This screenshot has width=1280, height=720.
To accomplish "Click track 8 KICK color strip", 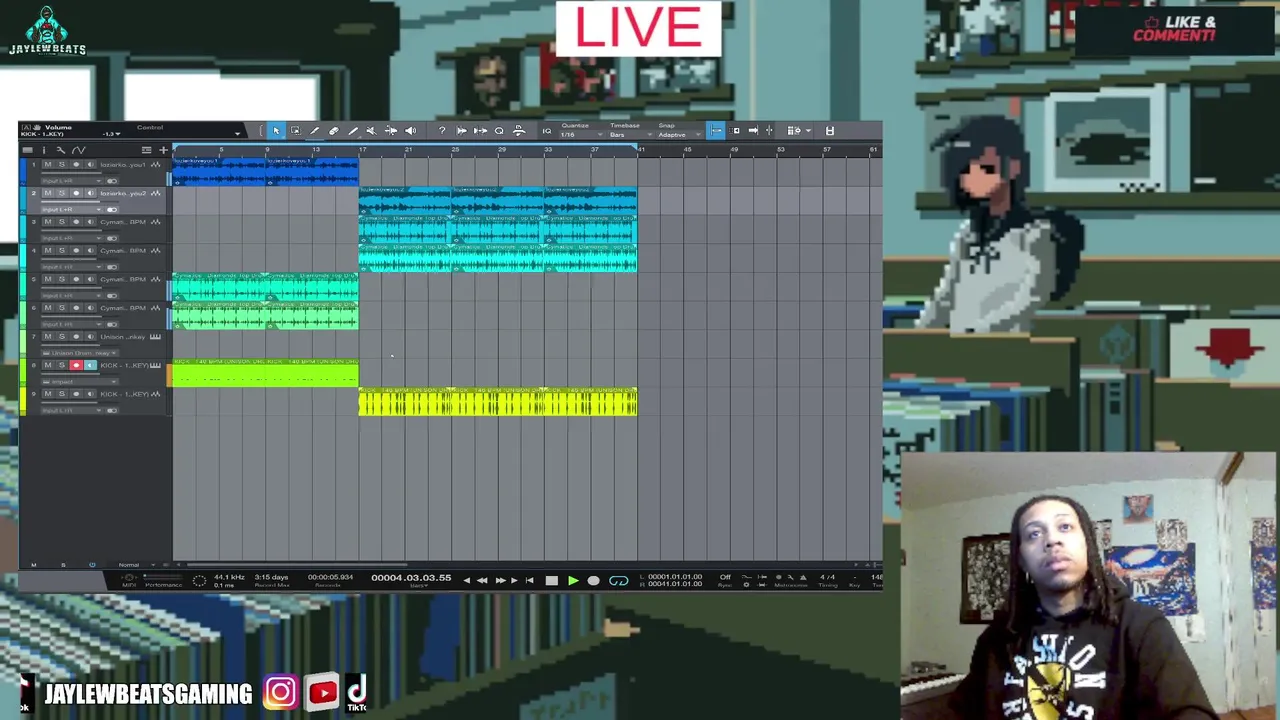I will point(24,373).
